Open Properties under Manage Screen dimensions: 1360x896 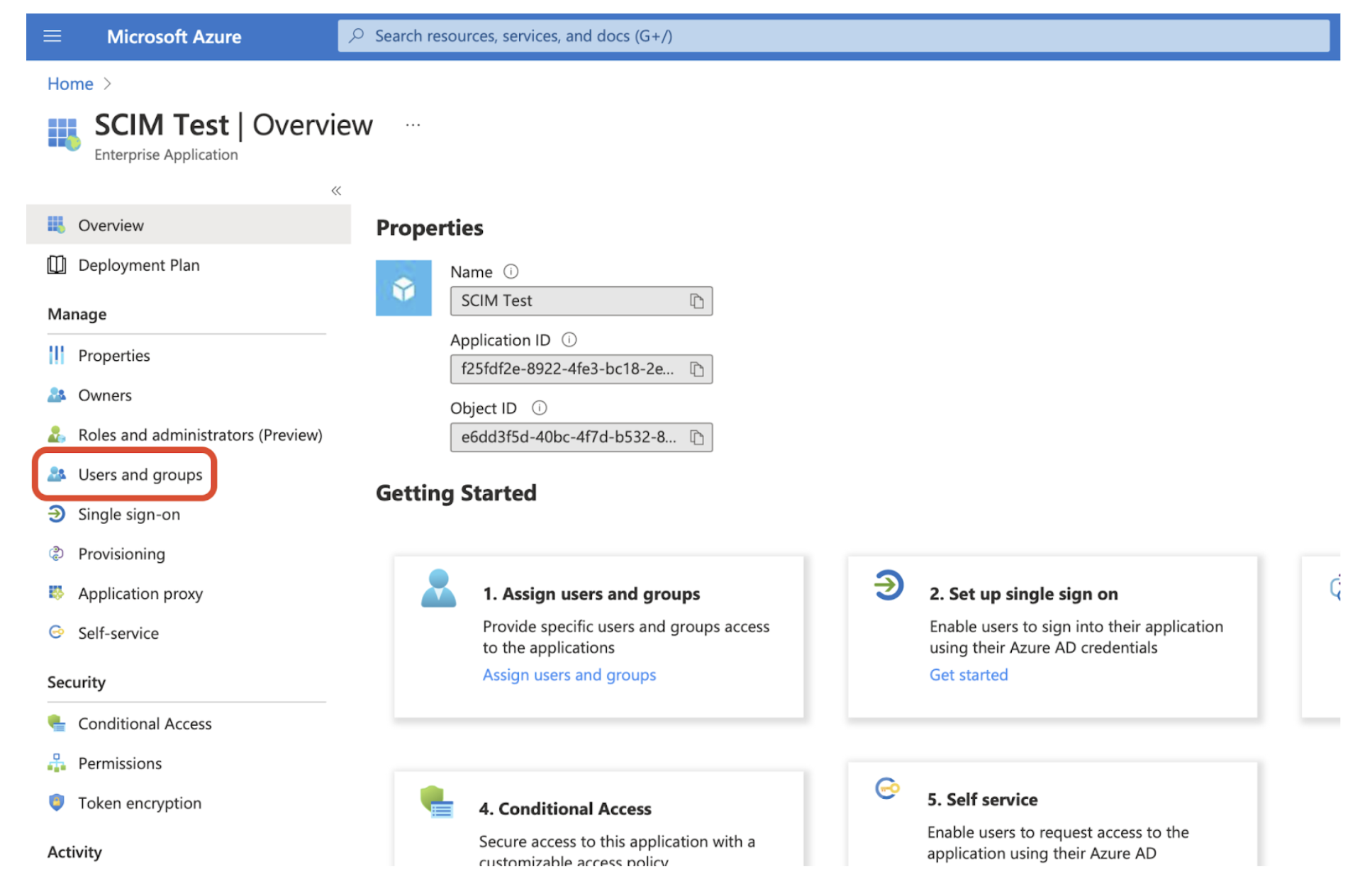(x=114, y=356)
